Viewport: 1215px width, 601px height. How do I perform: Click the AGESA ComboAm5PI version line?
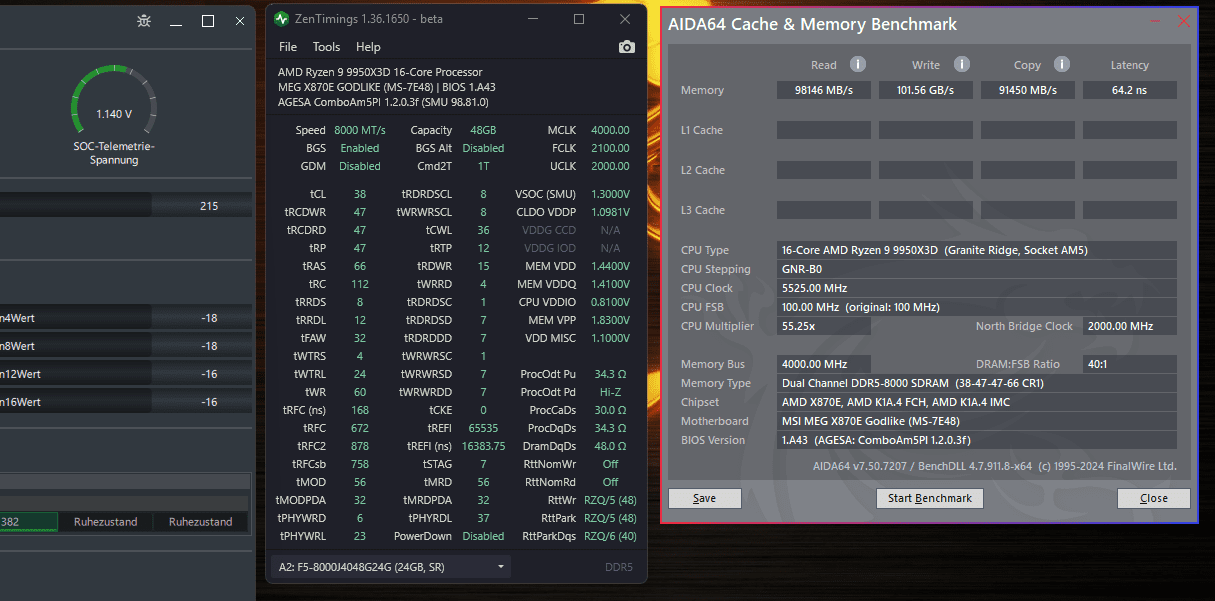tap(383, 102)
